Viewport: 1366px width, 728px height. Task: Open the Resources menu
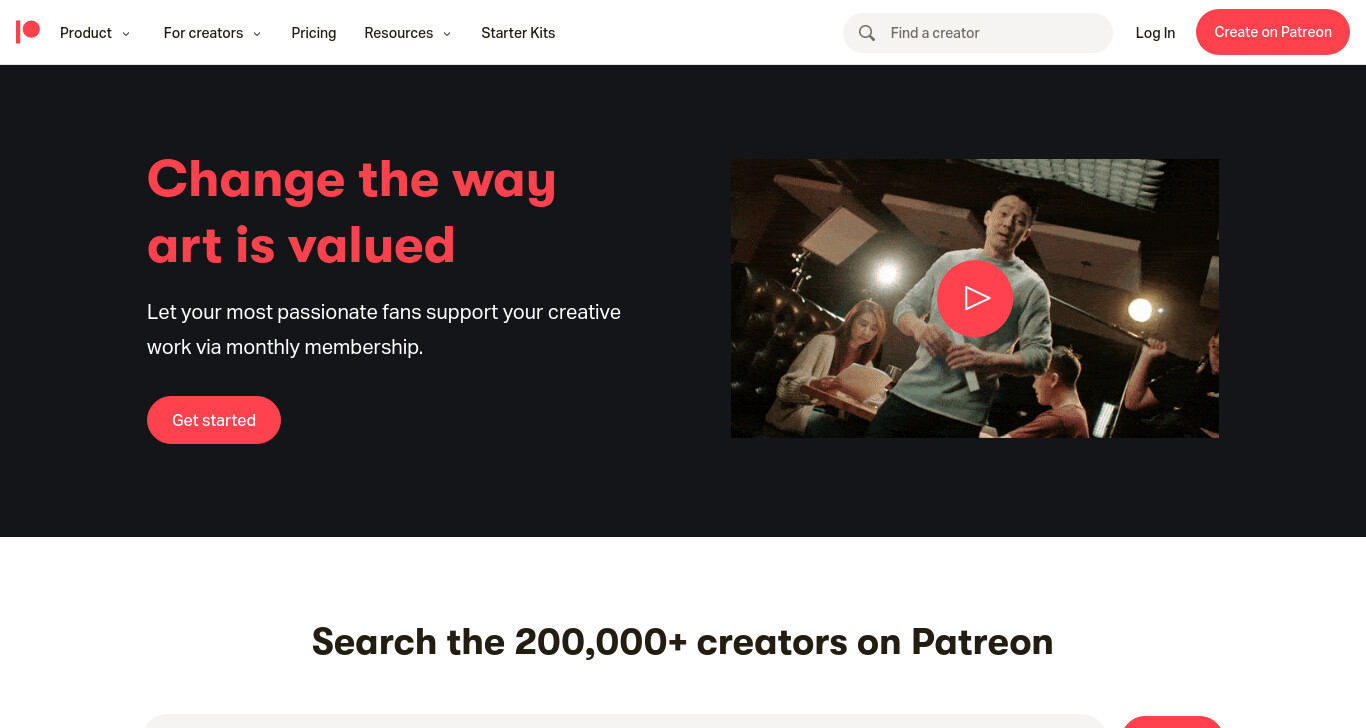pyautogui.click(x=399, y=33)
